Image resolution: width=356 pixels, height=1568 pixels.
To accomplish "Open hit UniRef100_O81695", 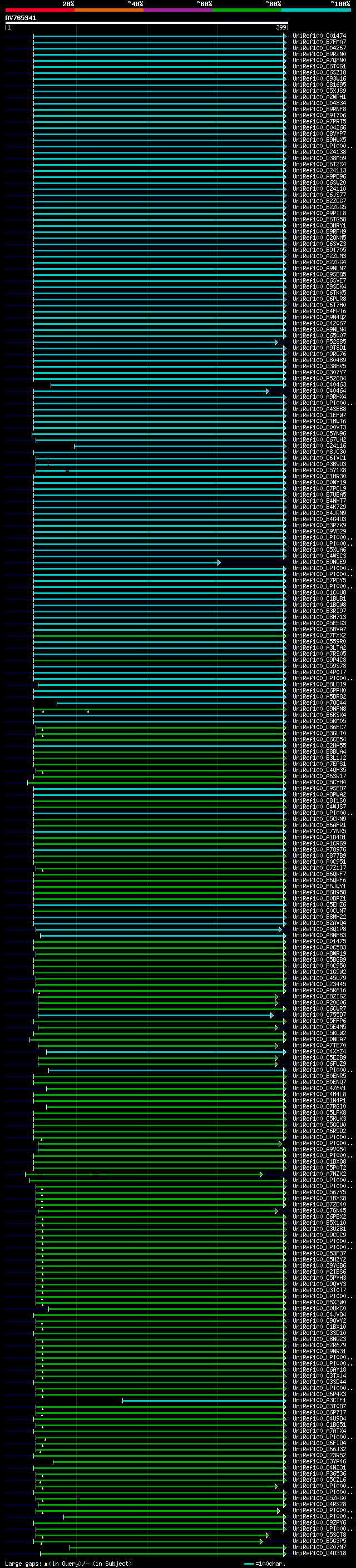I will (x=319, y=85).
